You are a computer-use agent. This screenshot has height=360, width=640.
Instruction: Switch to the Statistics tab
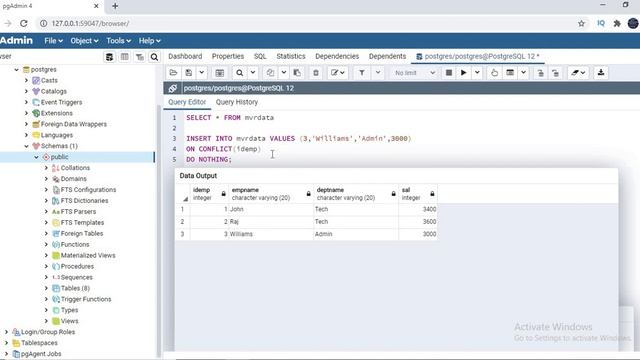pyautogui.click(x=291, y=56)
